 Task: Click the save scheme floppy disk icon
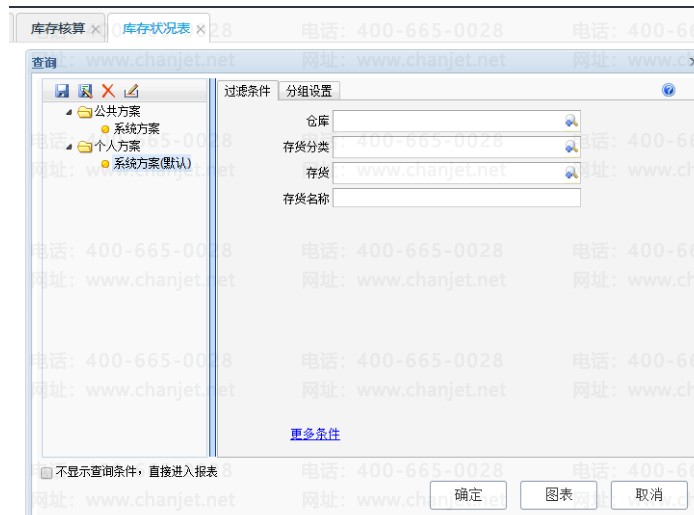pos(62,91)
